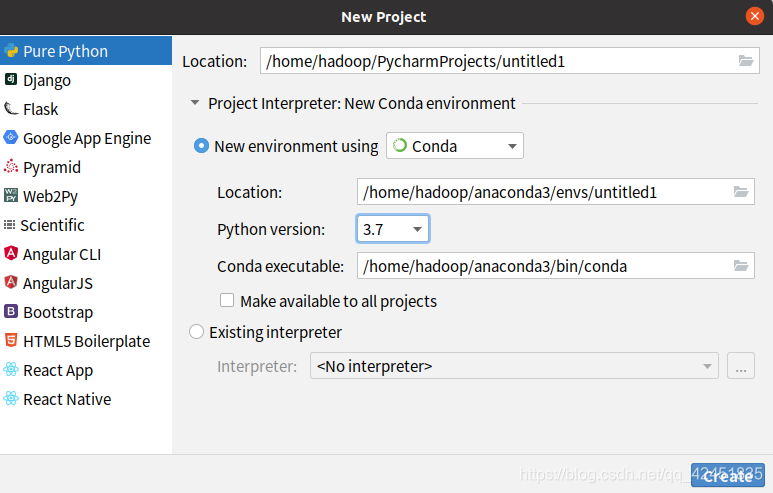Viewport: 773px width, 493px height.
Task: Click the React Native atom icon
Action: tap(11, 398)
